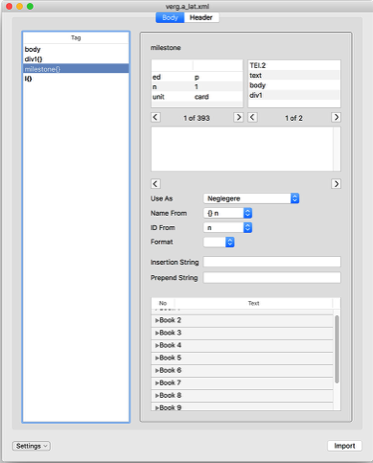Click the 'card' attribute value
373x463 pixels.
[202, 97]
